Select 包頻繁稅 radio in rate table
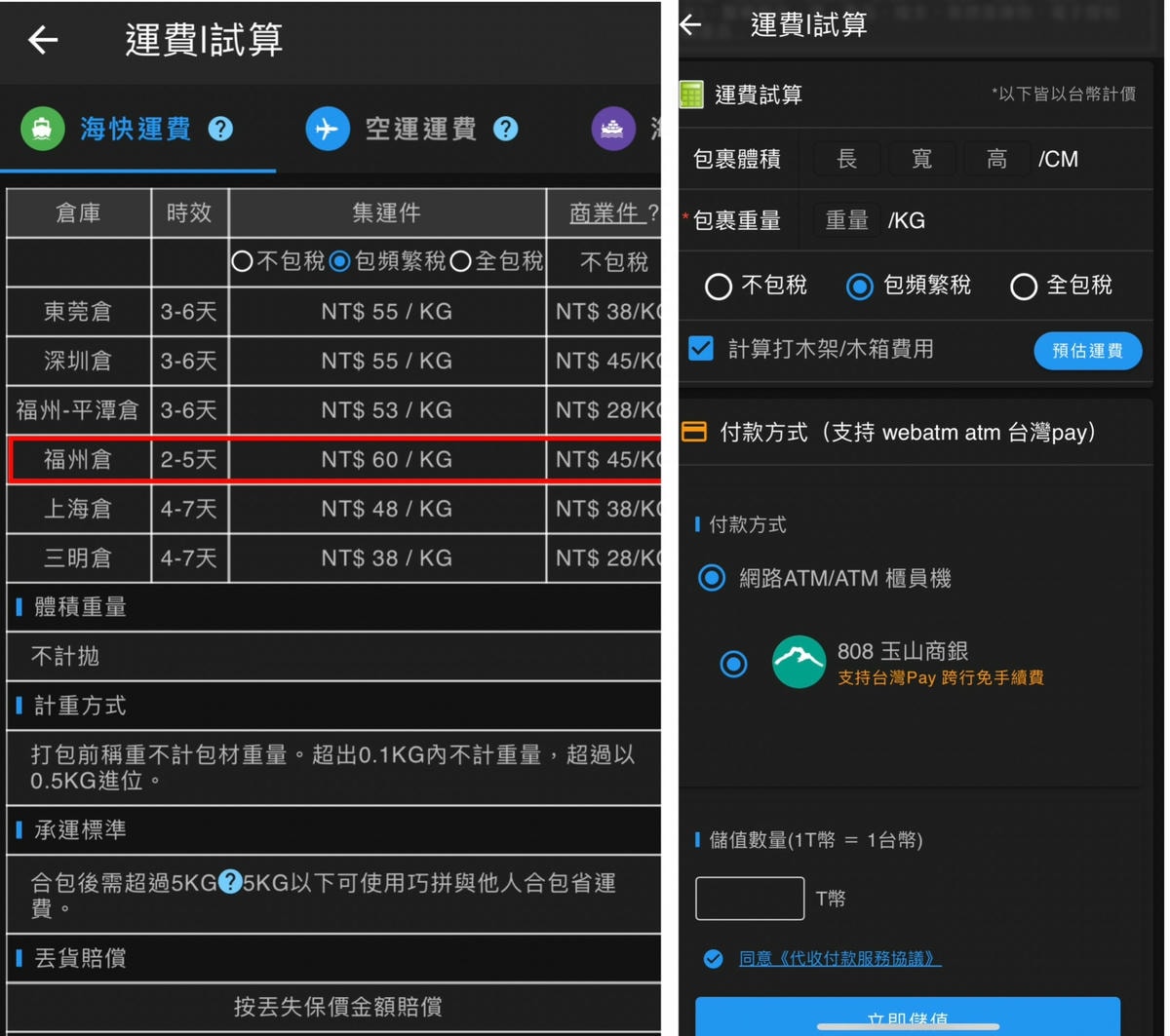Image resolution: width=1170 pixels, height=1036 pixels. 339,261
